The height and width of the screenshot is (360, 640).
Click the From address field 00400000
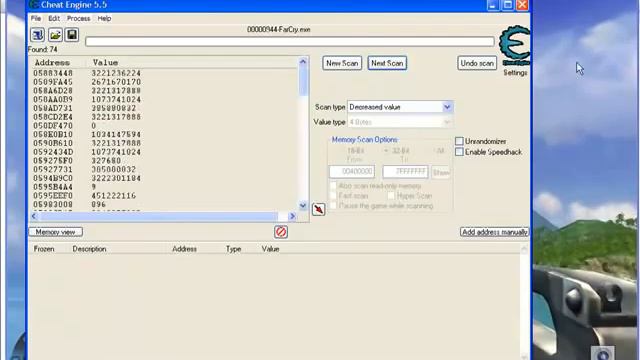point(352,172)
